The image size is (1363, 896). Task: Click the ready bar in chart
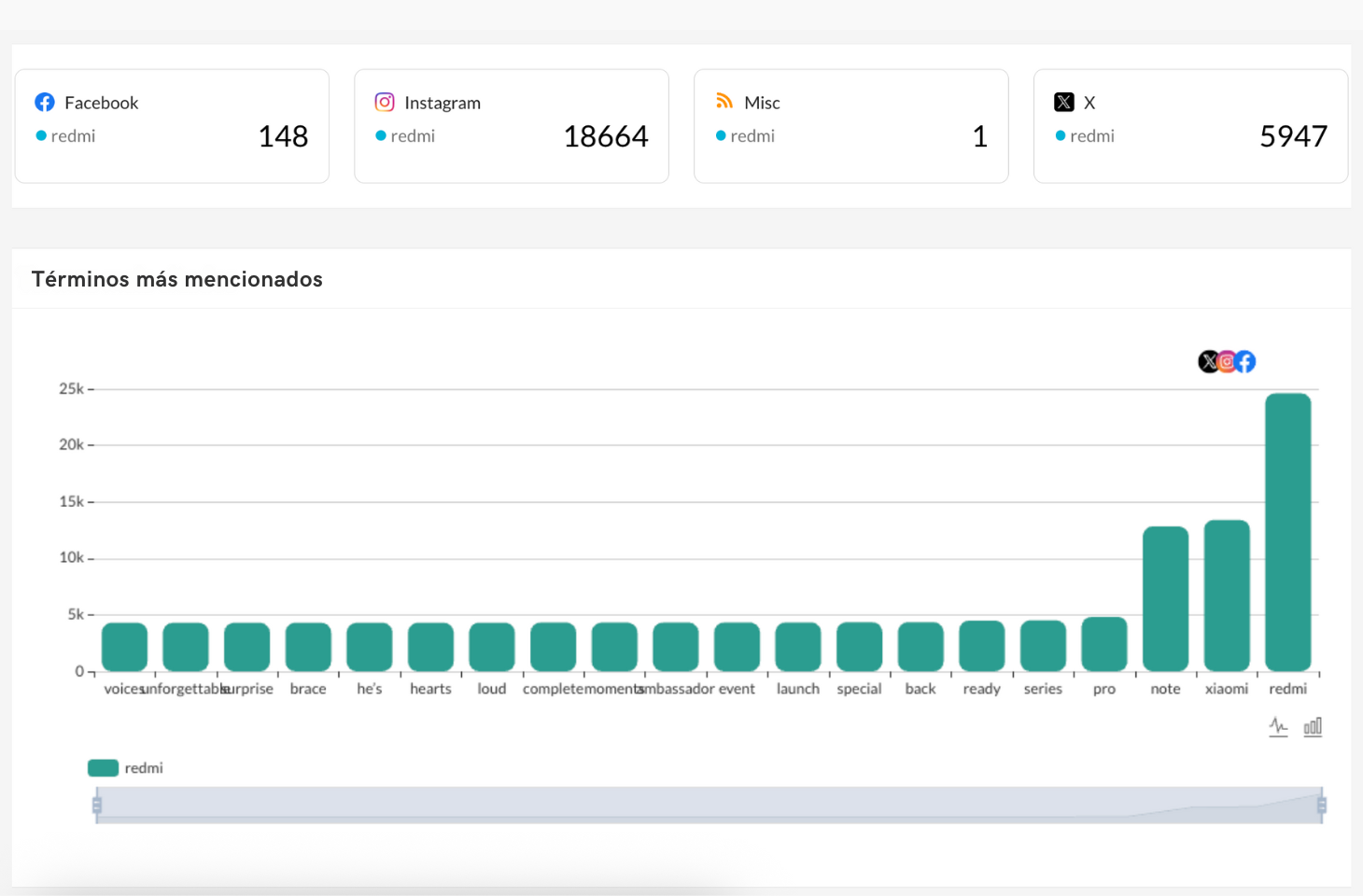pyautogui.click(x=982, y=646)
